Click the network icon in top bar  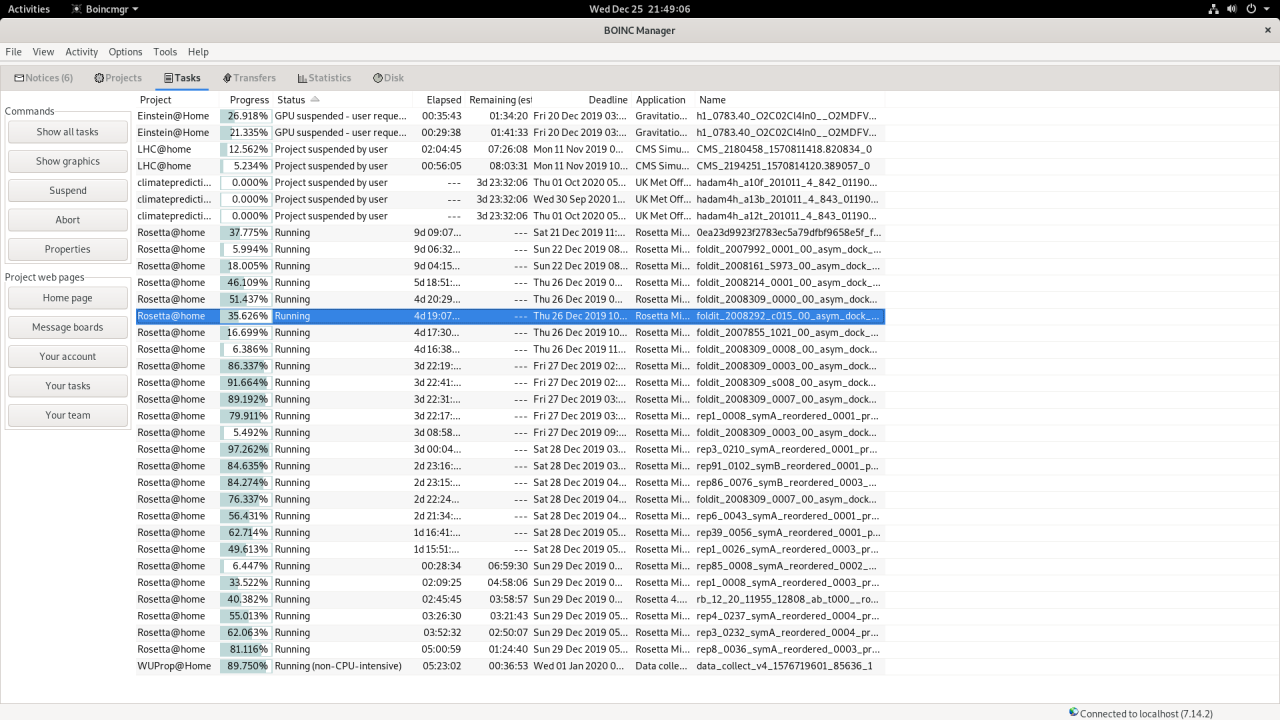[x=1213, y=9]
